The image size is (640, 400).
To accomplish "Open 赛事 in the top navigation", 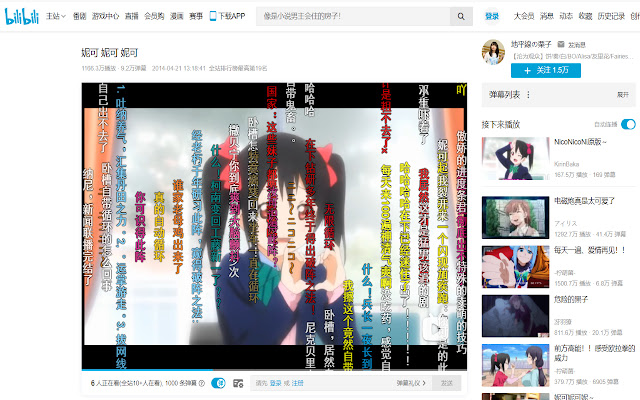I will [196, 16].
